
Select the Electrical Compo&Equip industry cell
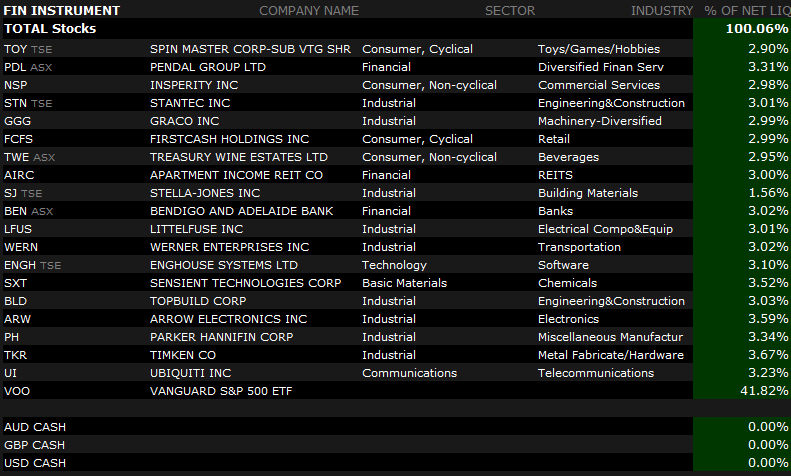[605, 229]
